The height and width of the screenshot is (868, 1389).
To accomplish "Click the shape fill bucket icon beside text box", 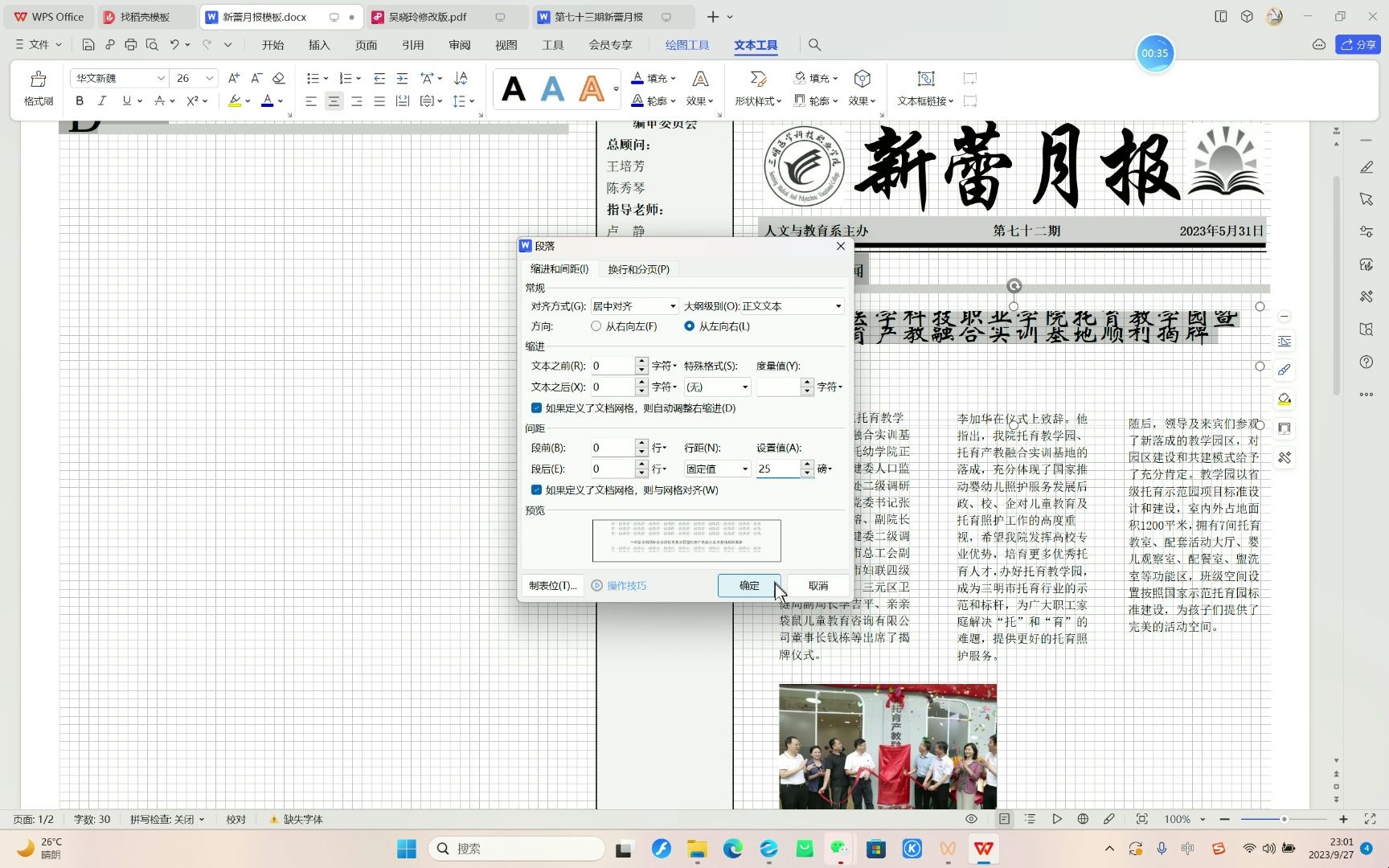I will 1285,399.
